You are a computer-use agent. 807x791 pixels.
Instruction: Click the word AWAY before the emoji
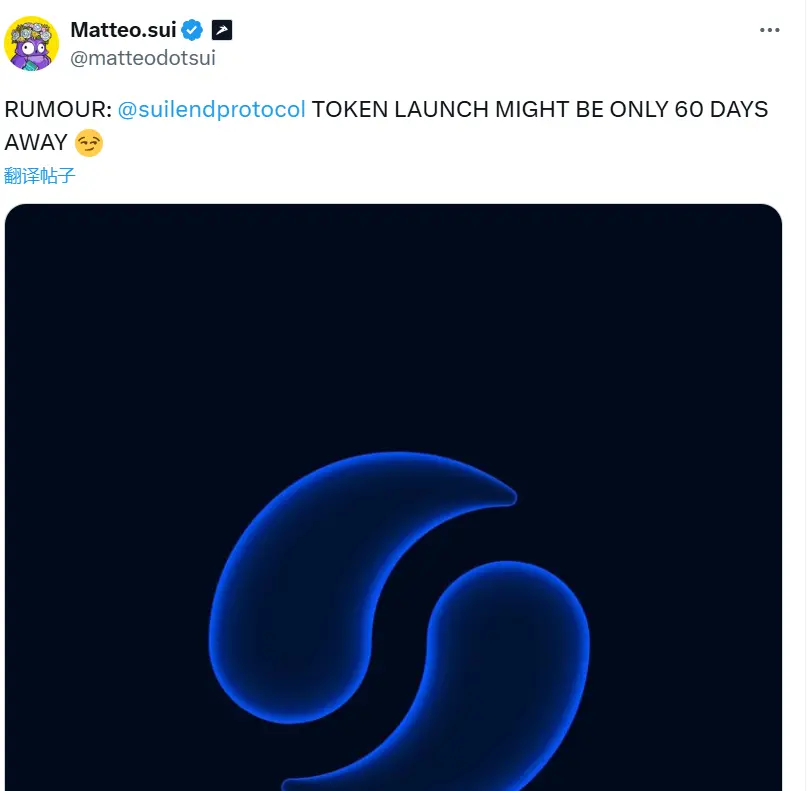(36, 143)
